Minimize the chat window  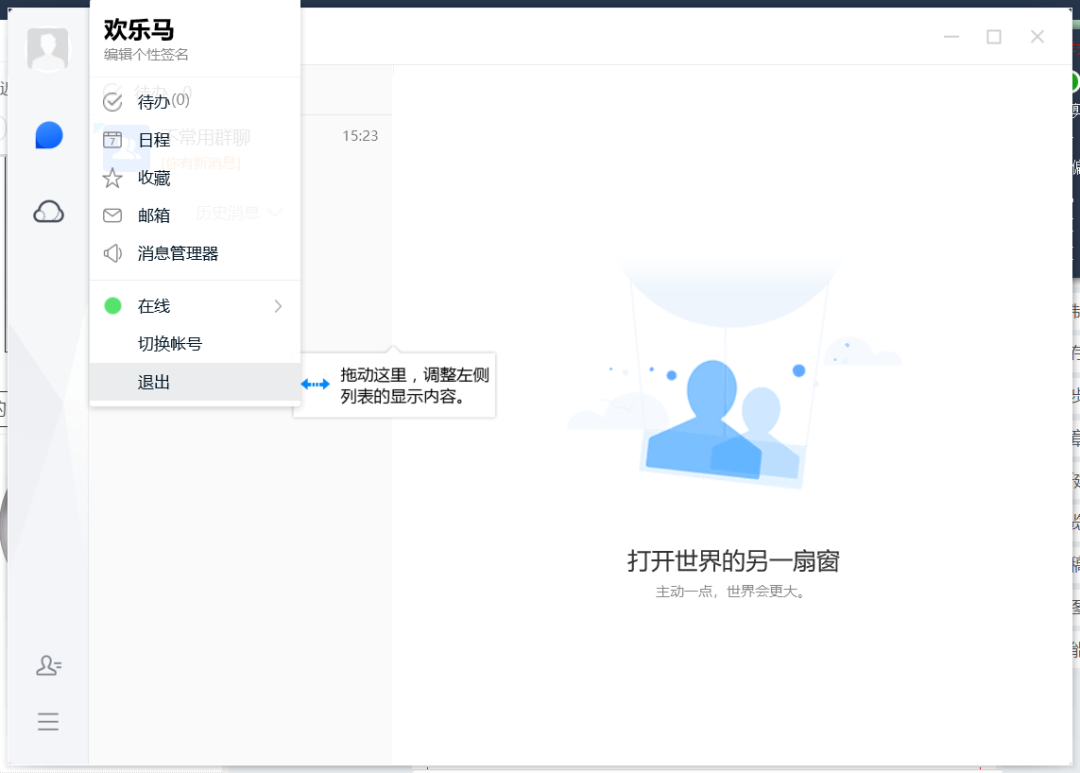[x=951, y=37]
